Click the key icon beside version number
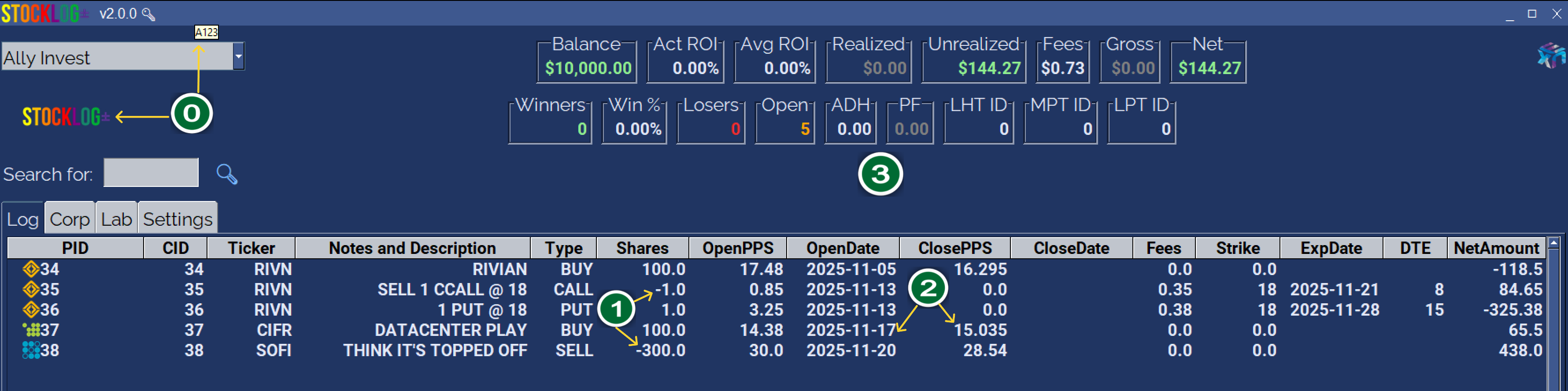Viewport: 1568px width, 391px height. pyautogui.click(x=148, y=14)
